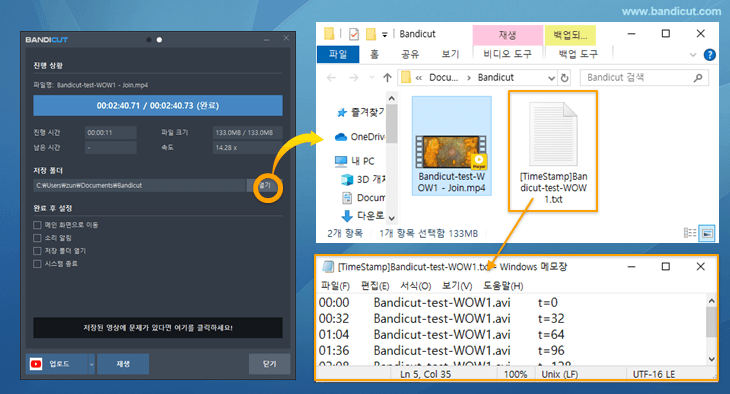The width and height of the screenshot is (730, 394).
Task: Expand the Explorer ribbon chevron
Action: tap(693, 55)
